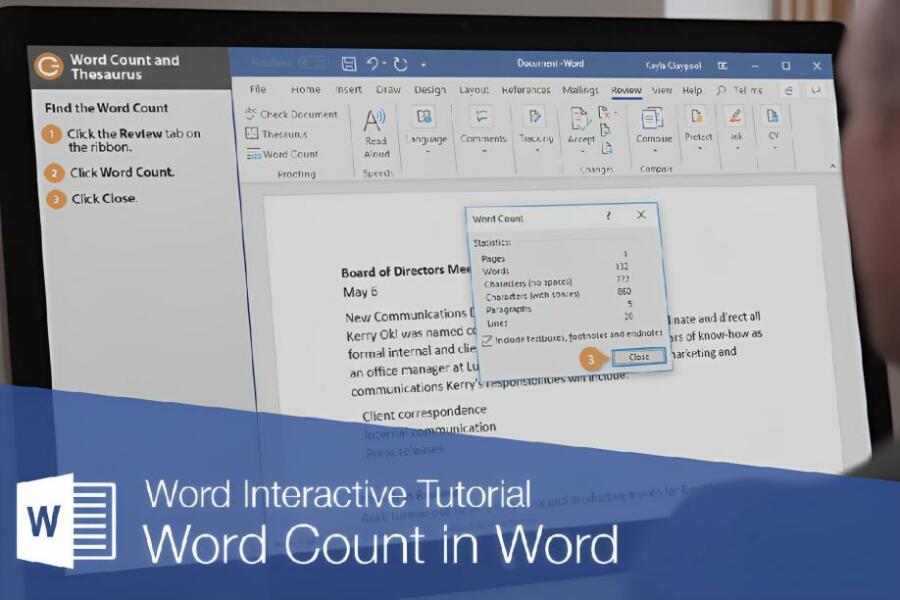Click the 'Words' row in Statistics
This screenshot has width=900, height=600.
(x=555, y=269)
